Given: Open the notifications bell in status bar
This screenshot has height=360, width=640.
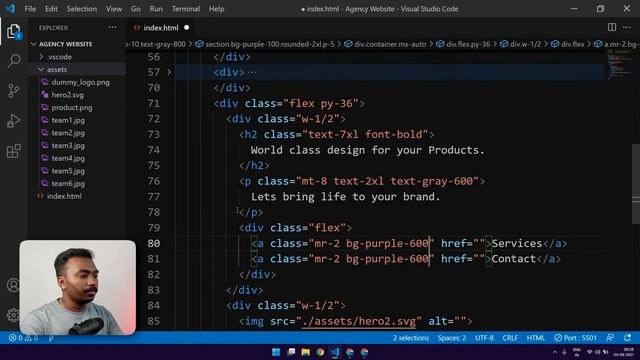Looking at the screenshot, I should (627, 338).
